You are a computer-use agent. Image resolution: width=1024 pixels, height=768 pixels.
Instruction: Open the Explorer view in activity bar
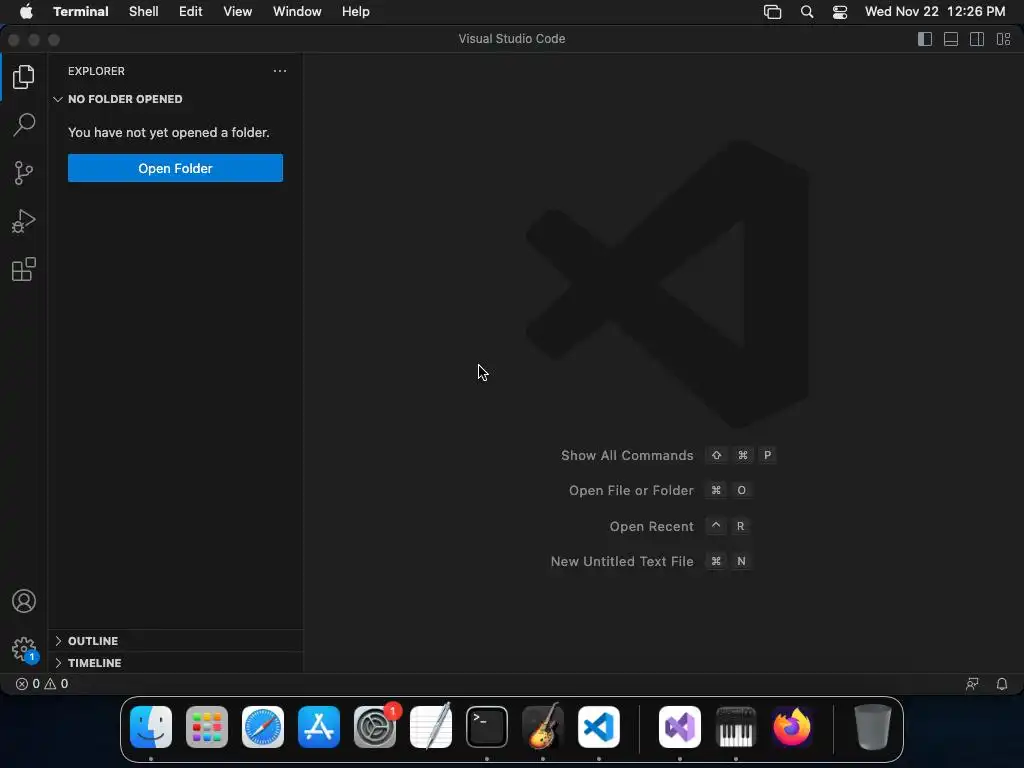pyautogui.click(x=24, y=77)
